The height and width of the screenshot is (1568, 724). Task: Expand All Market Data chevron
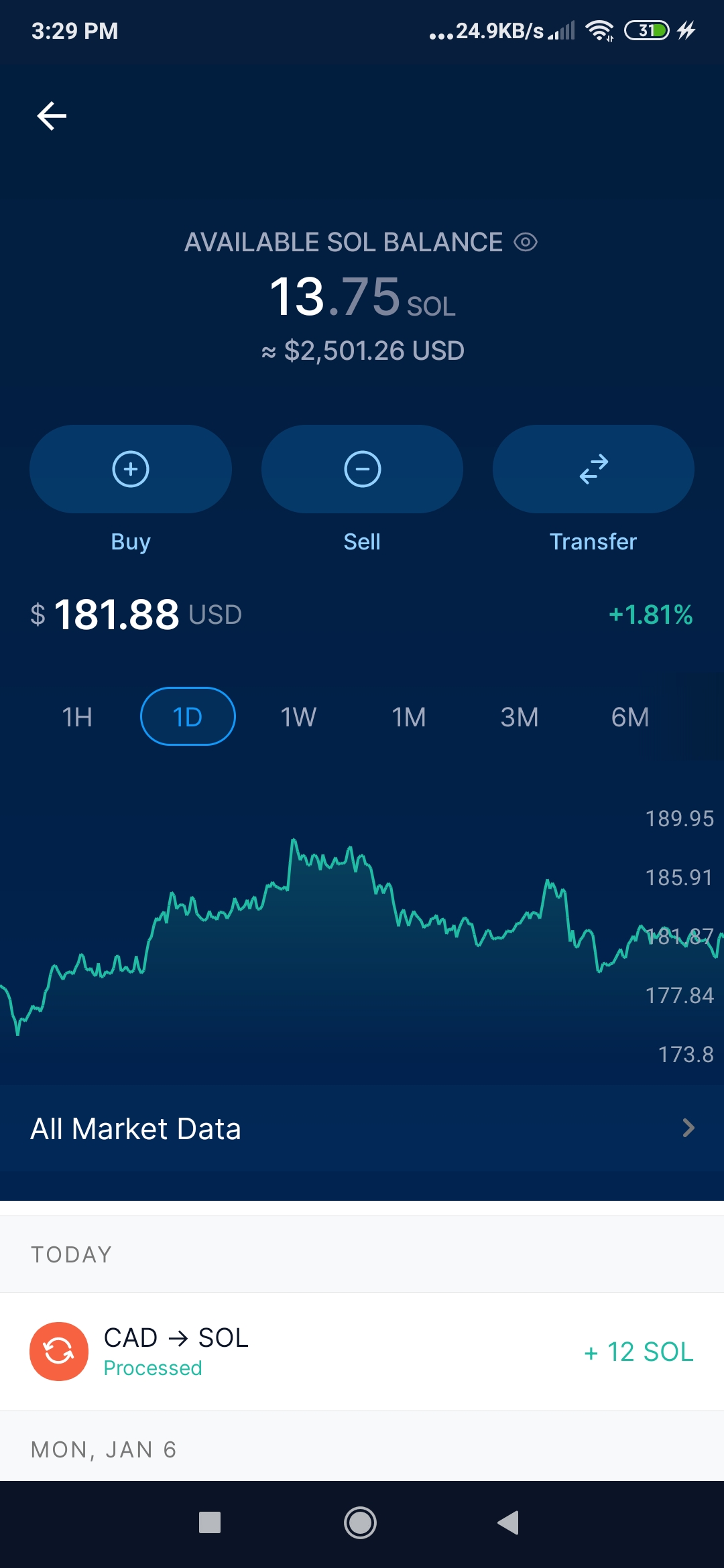[x=688, y=1128]
